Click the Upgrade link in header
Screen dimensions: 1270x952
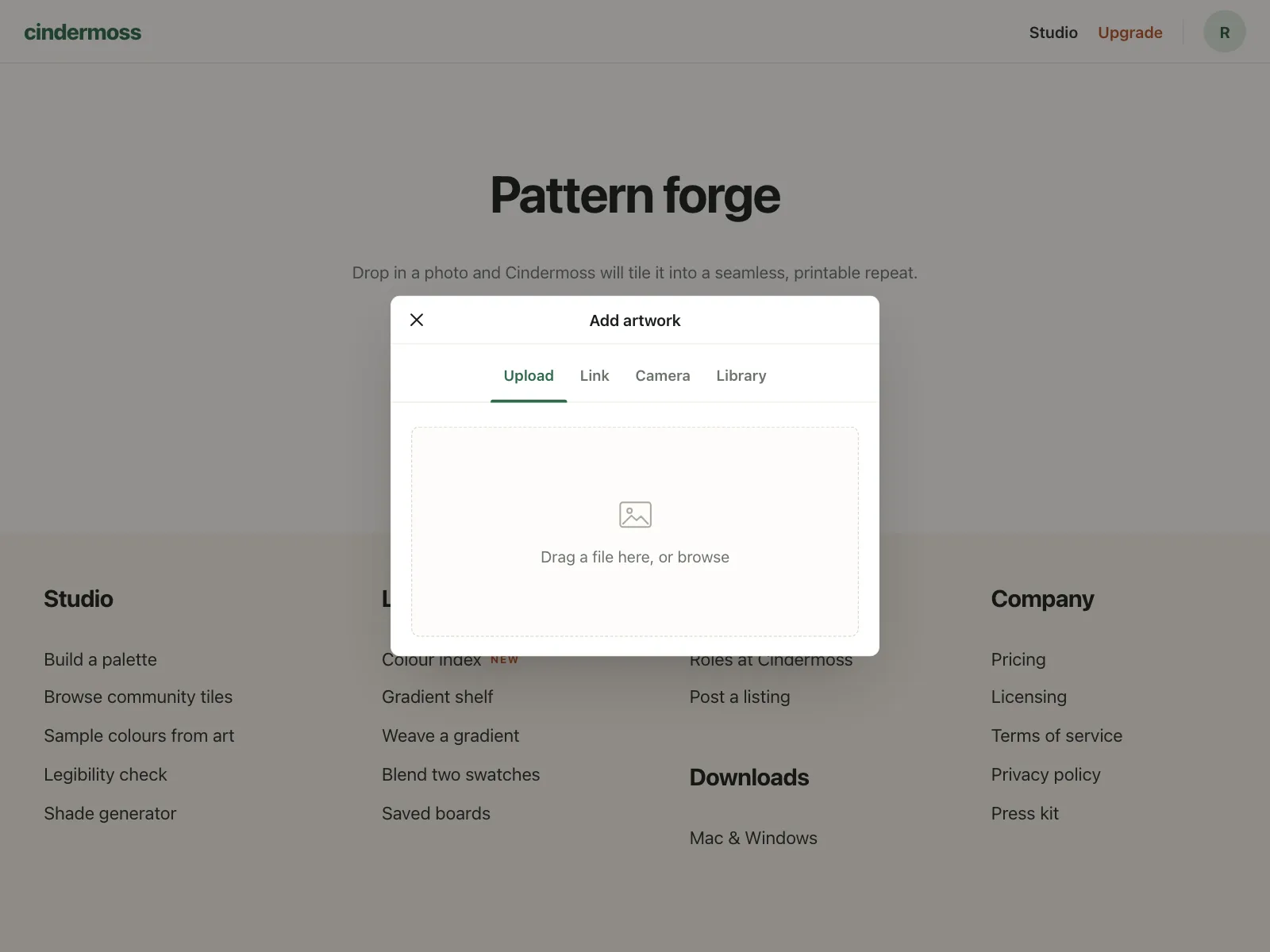(1130, 33)
